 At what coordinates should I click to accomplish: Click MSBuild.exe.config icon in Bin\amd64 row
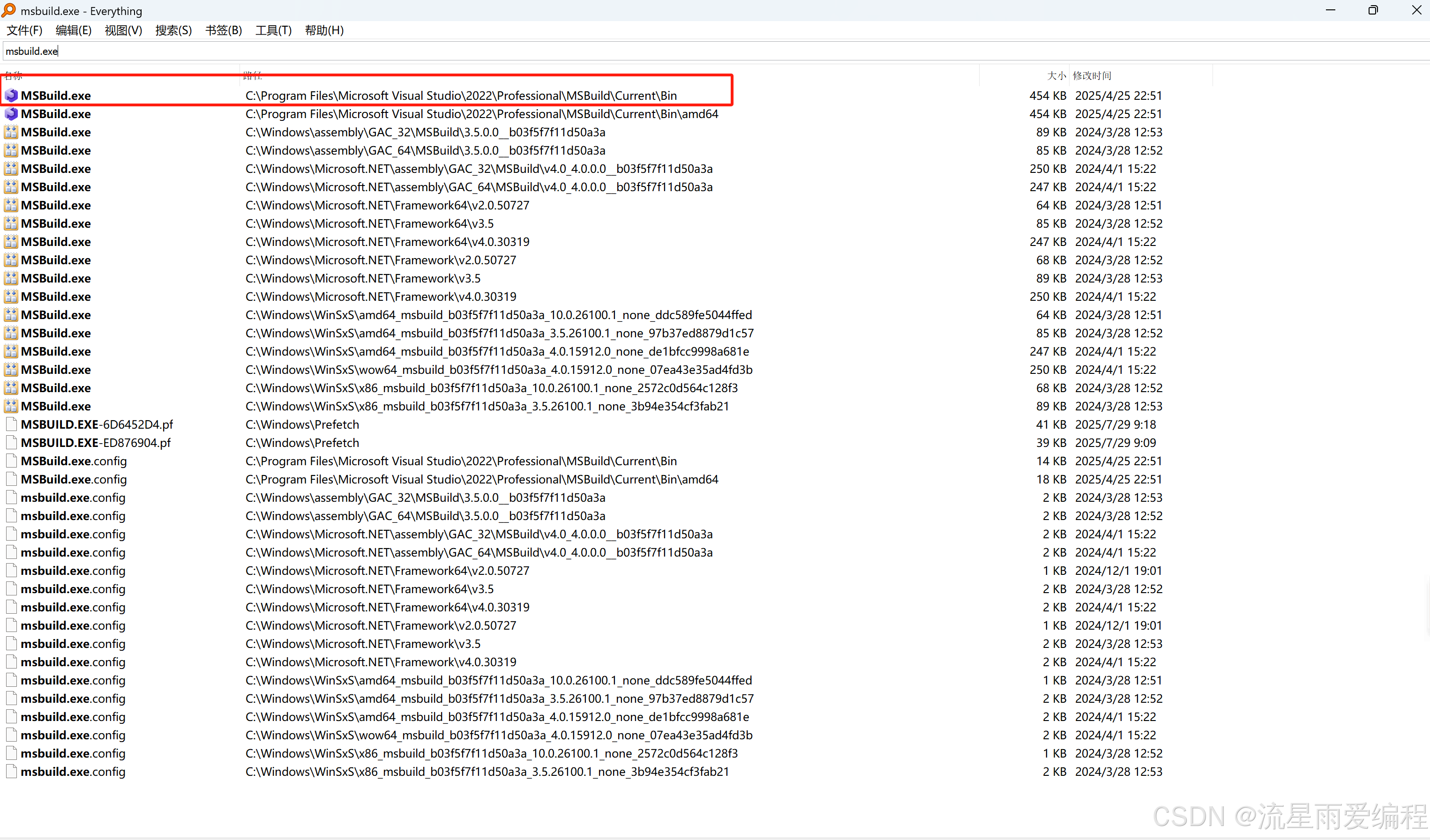11,479
